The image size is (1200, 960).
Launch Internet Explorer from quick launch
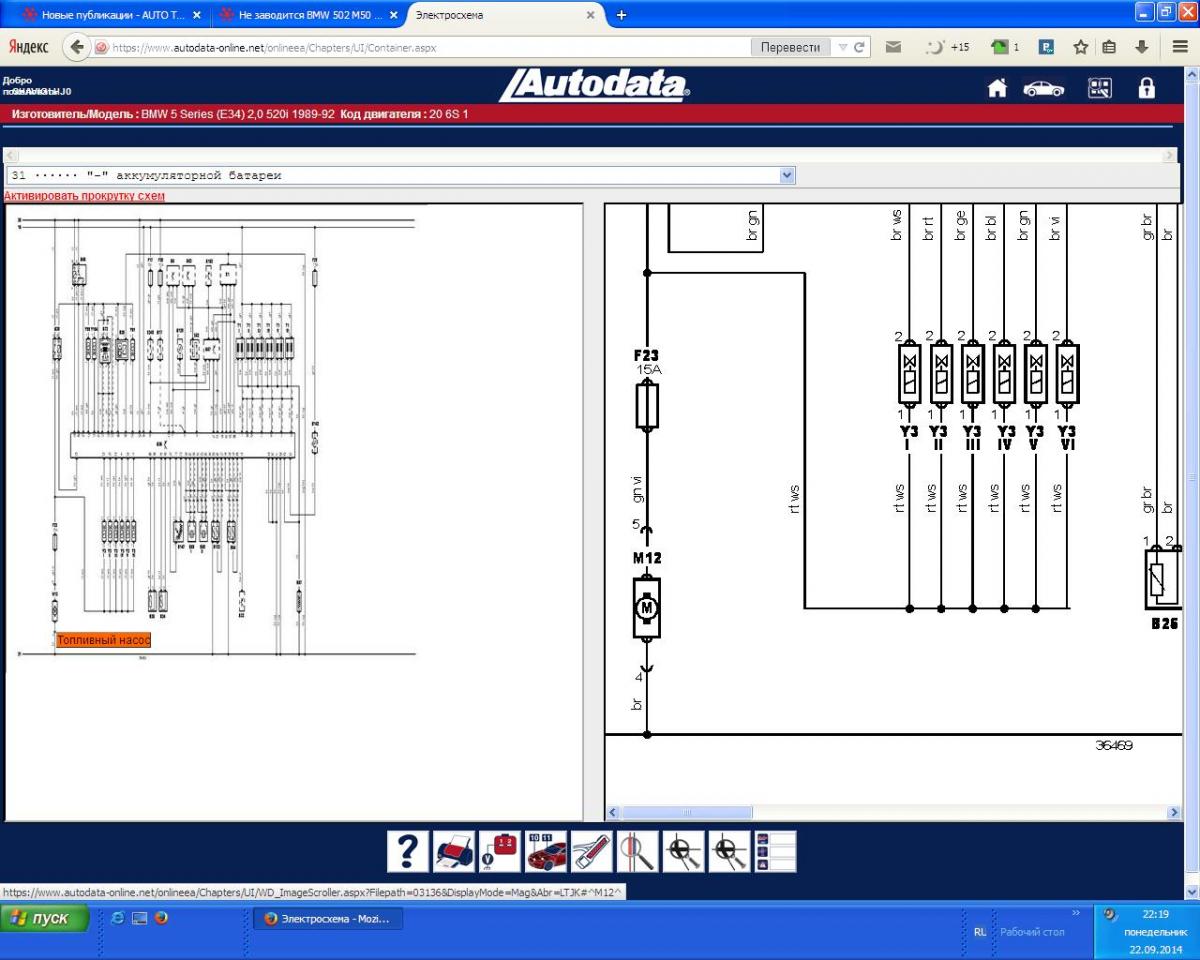coord(118,917)
